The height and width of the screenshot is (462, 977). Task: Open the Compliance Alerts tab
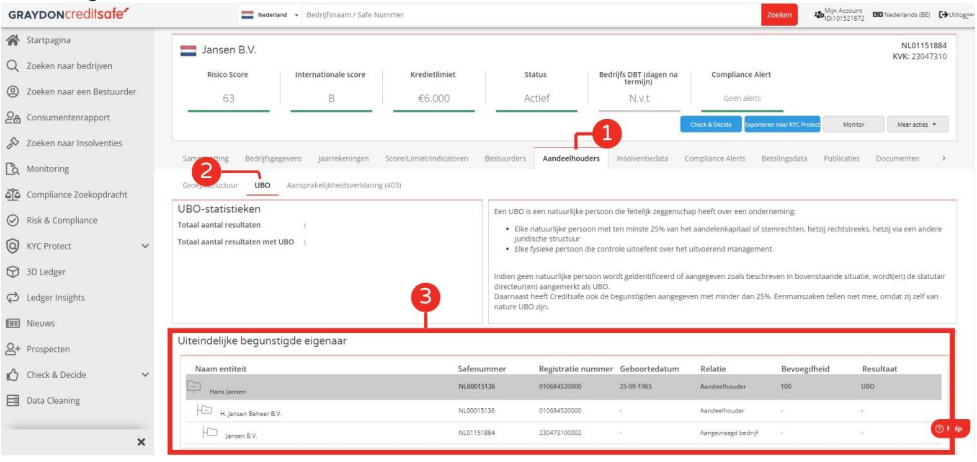tap(715, 158)
